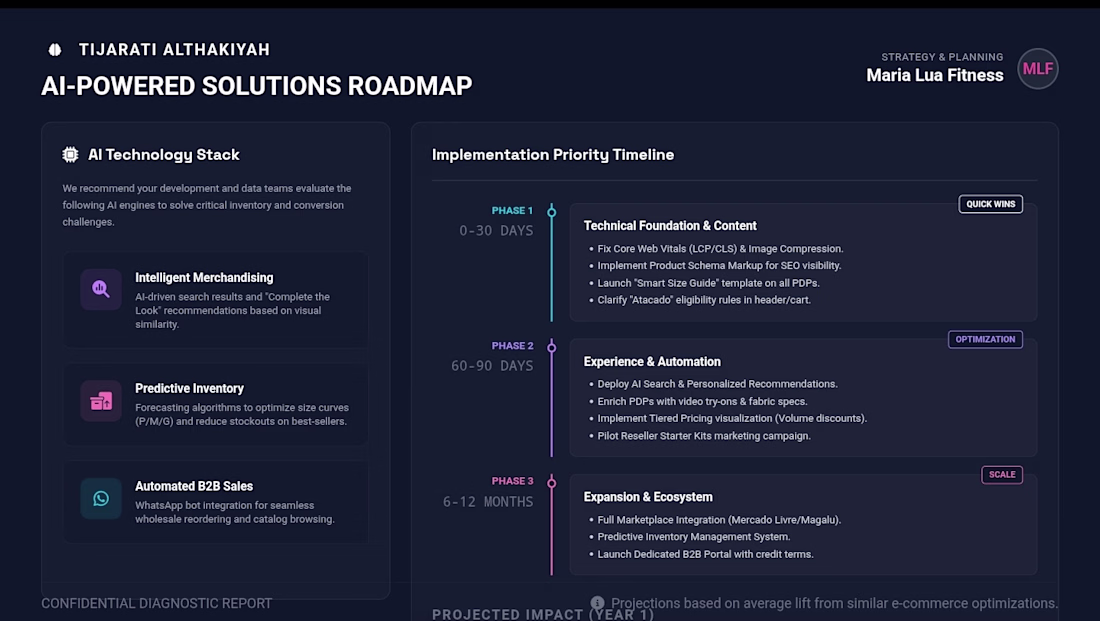Click the Automated B2B Sales WhatsApp icon
Image resolution: width=1100 pixels, height=621 pixels.
click(x=101, y=498)
